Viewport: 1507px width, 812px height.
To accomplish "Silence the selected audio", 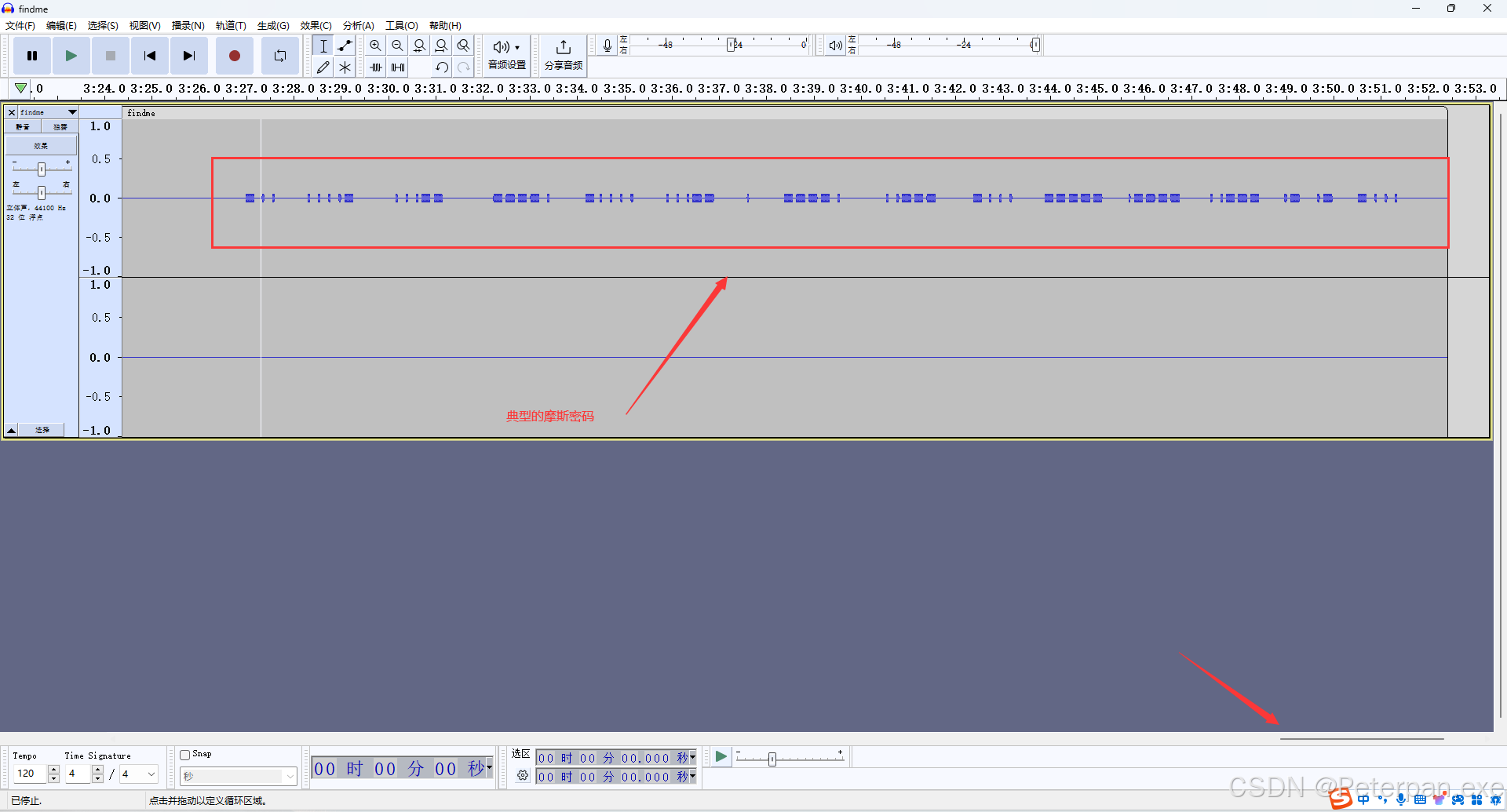I will coord(398,67).
